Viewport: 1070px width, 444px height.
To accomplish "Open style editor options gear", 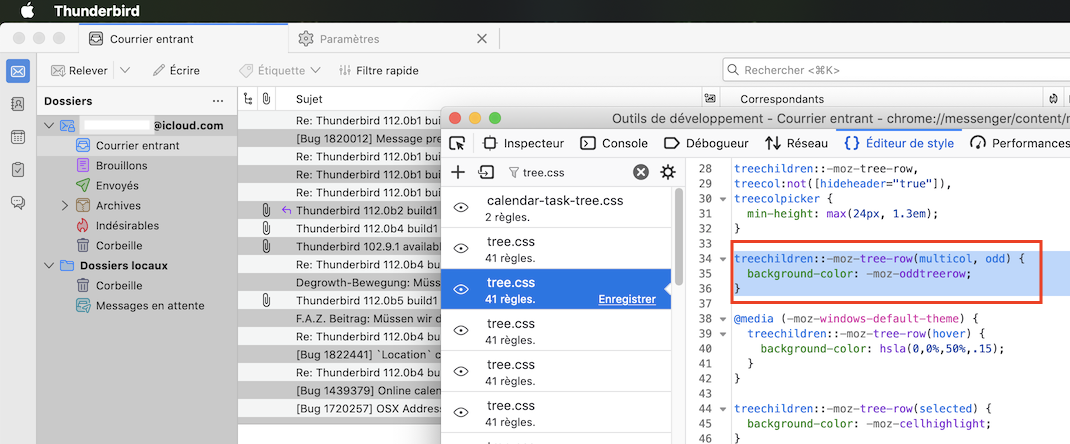I will 667,173.
